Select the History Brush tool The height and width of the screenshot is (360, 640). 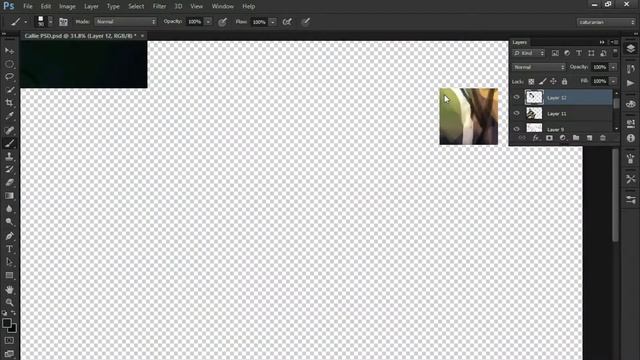[9, 169]
